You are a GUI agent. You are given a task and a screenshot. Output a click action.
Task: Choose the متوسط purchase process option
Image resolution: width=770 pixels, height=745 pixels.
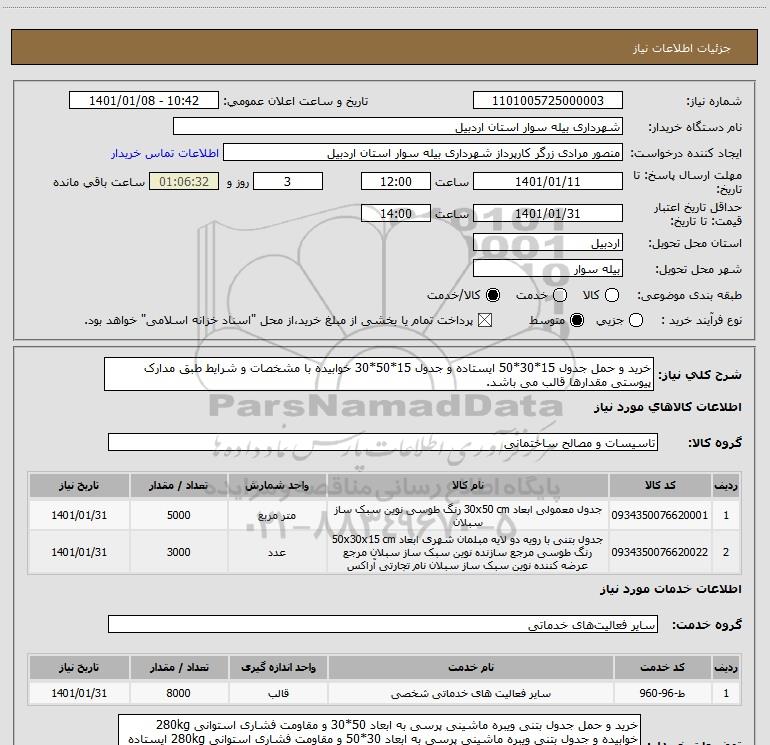tap(577, 320)
